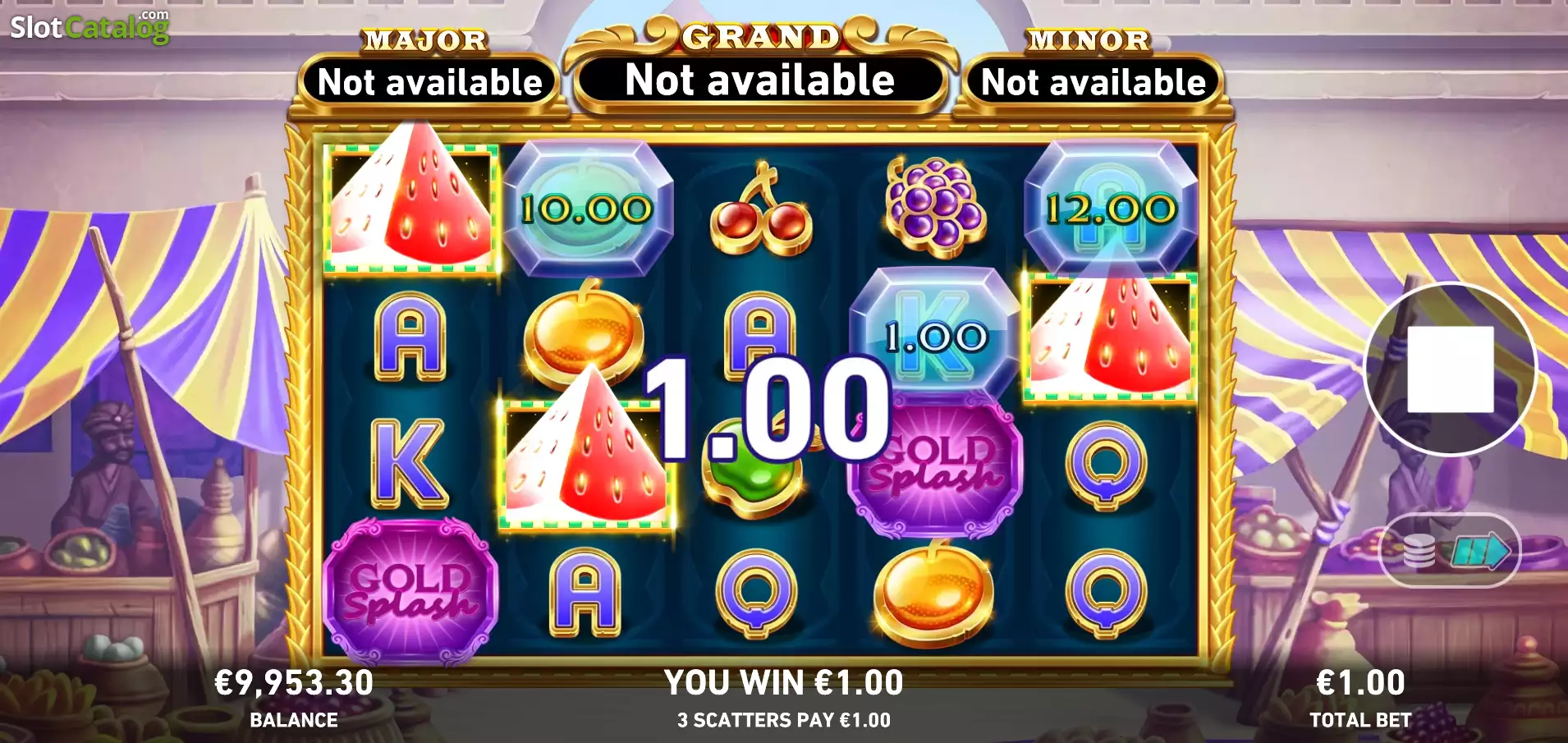Screen dimensions: 1568x743
Task: Click the K letter symbol in first reel
Action: (x=410, y=464)
